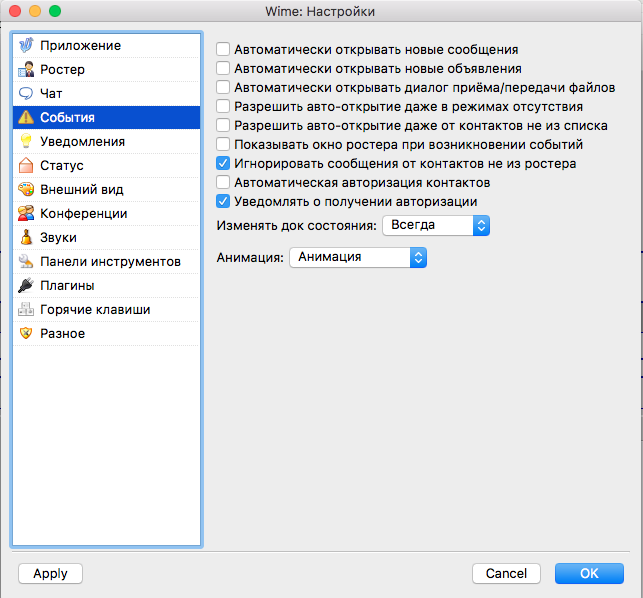Select the Ростер contact icon
Screen dimensions: 643x598
pos(26,70)
